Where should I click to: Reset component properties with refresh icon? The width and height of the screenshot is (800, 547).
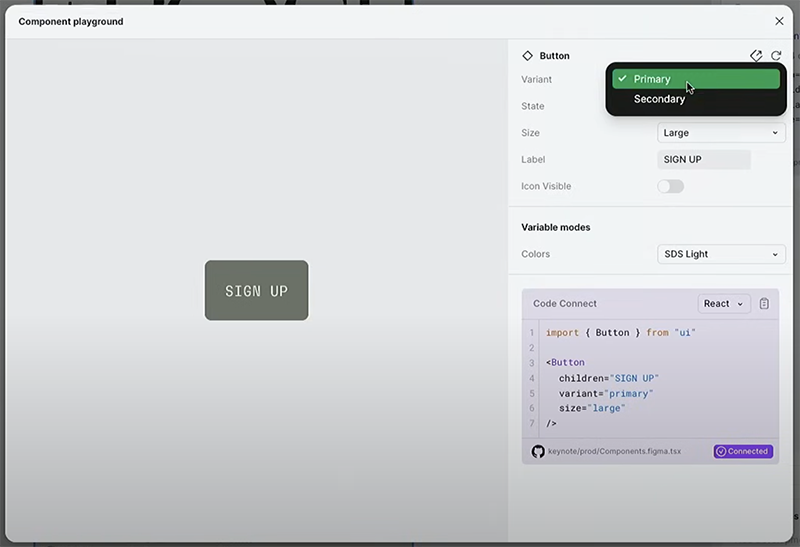pos(776,56)
